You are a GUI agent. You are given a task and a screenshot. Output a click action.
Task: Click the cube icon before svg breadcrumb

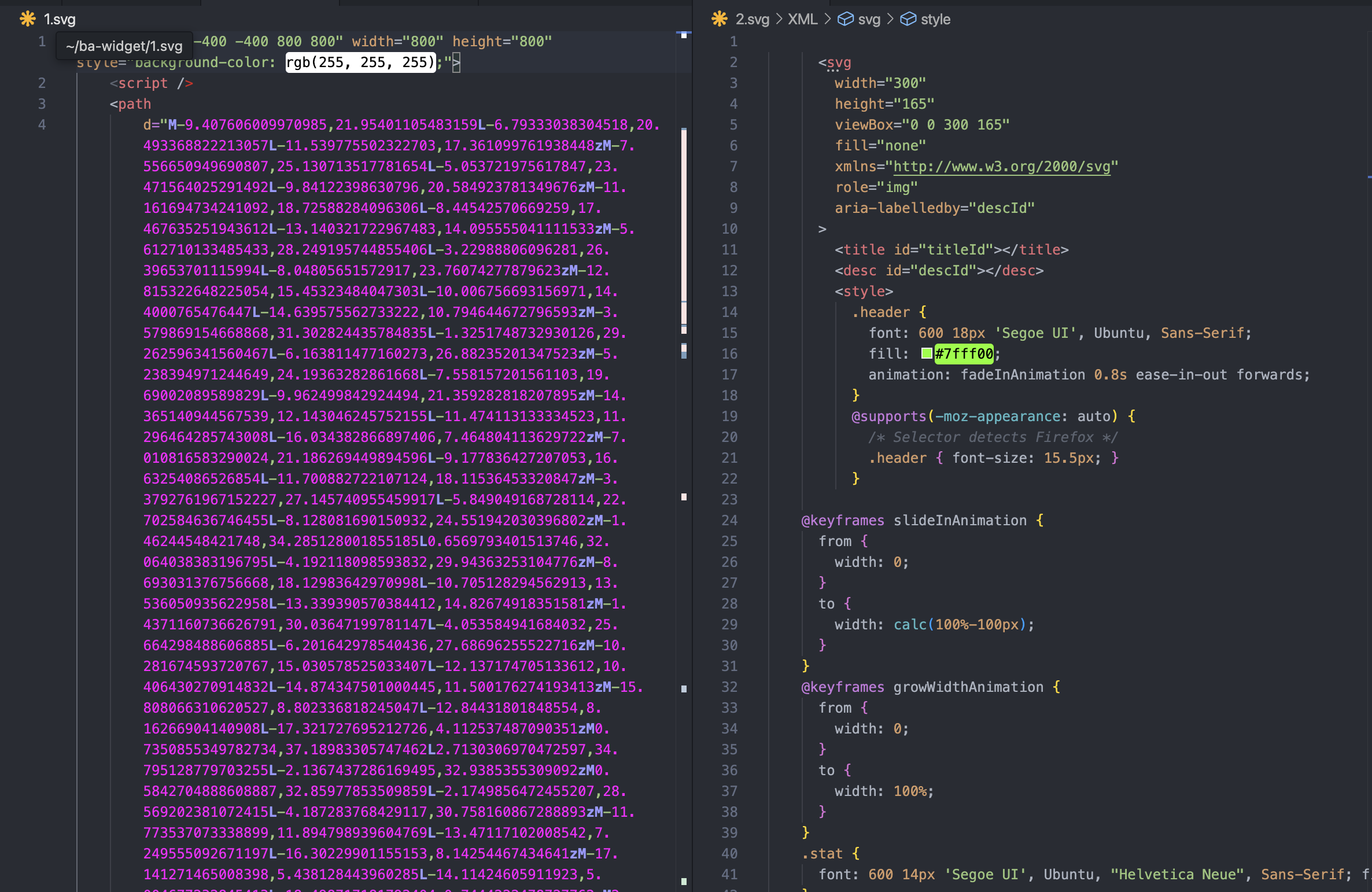coord(845,19)
